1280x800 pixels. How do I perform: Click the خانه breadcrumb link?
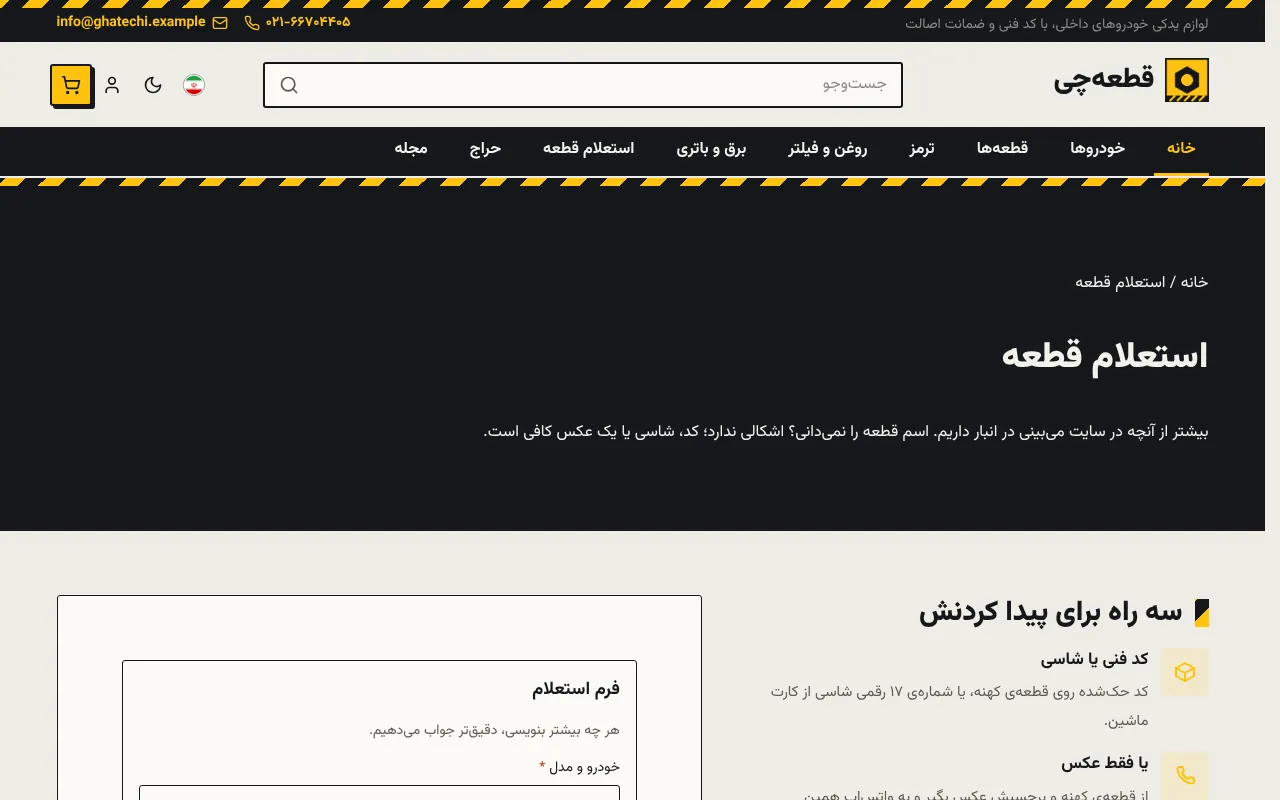pos(1194,282)
